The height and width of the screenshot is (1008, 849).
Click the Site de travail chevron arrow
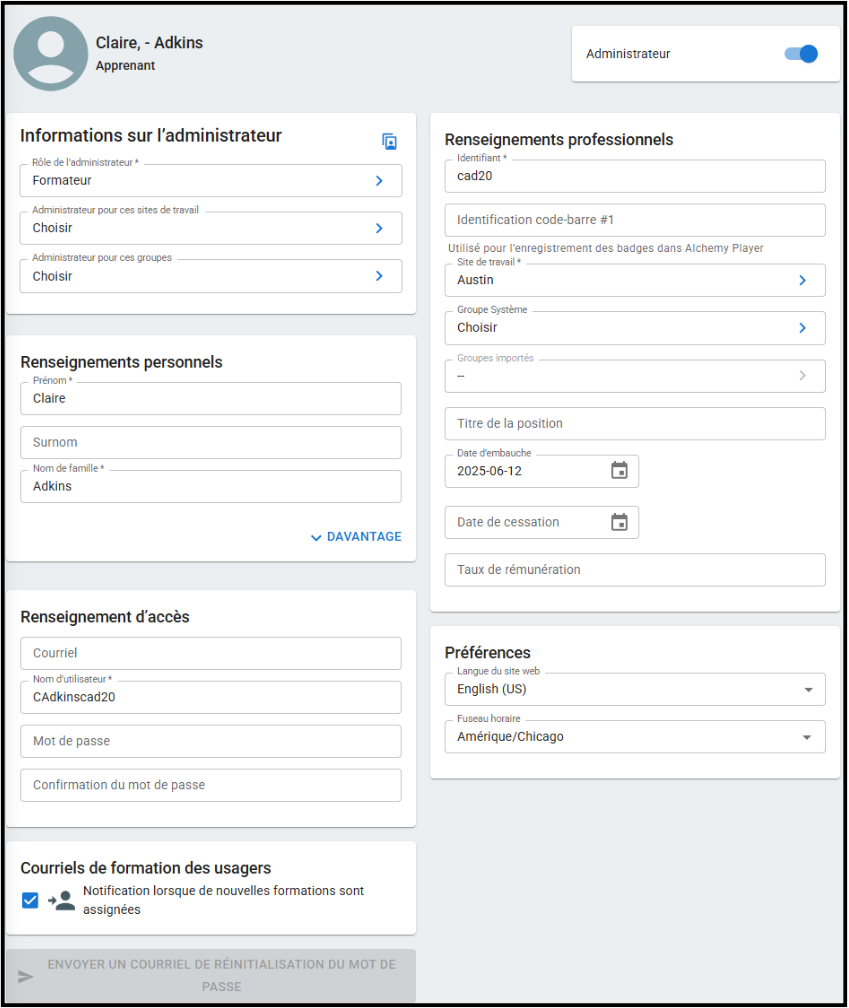[x=802, y=281]
